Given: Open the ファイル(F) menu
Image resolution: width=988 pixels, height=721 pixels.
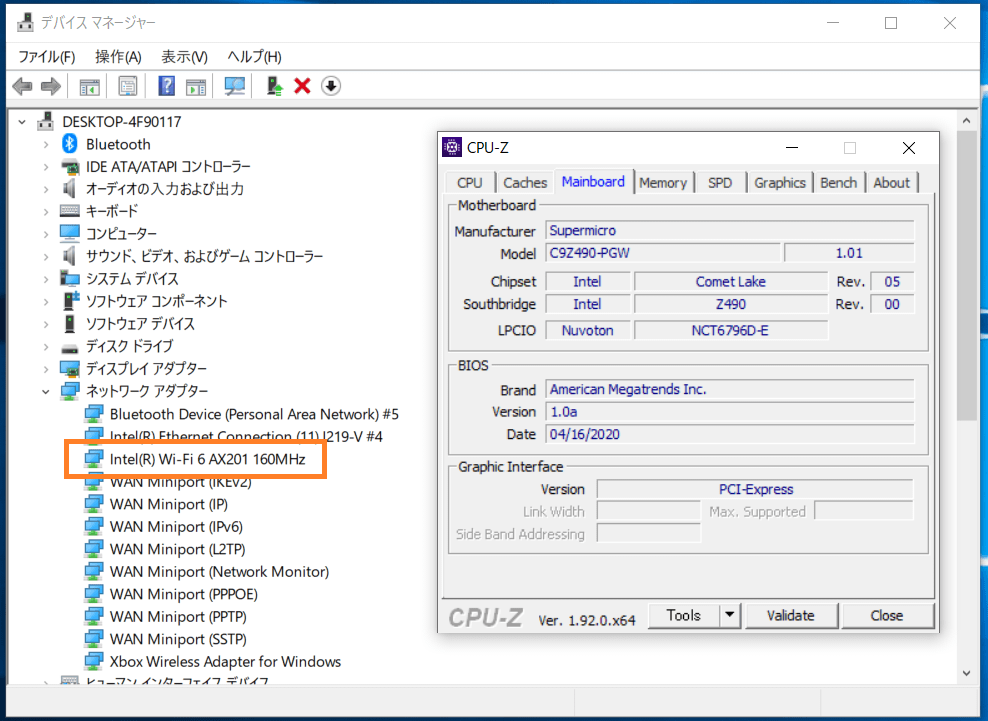Looking at the screenshot, I should (47, 57).
